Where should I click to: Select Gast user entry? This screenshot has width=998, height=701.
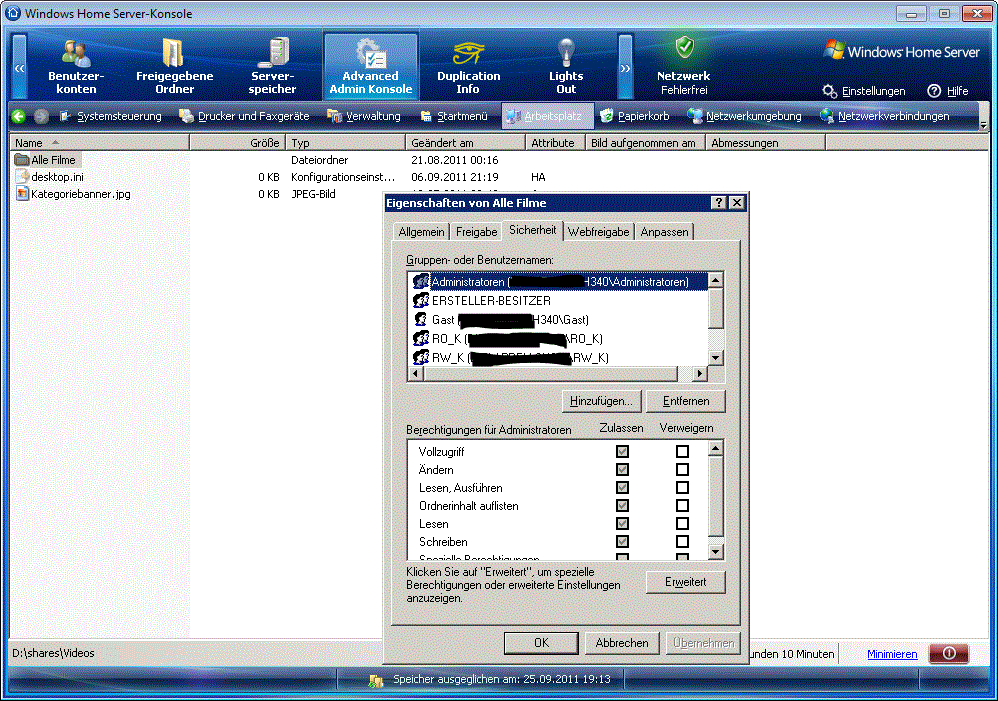click(500, 320)
